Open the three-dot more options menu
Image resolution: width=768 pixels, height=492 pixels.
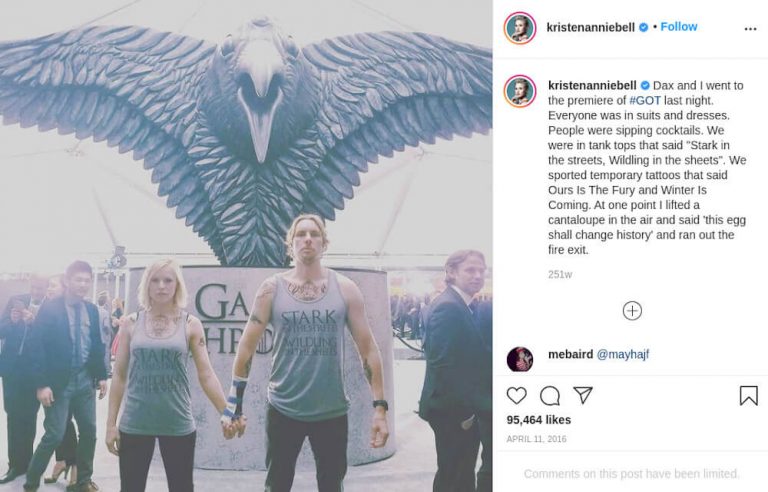pyautogui.click(x=750, y=29)
